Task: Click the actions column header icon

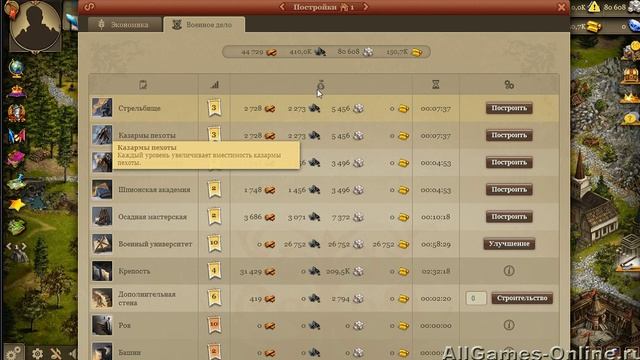Action: click(509, 85)
